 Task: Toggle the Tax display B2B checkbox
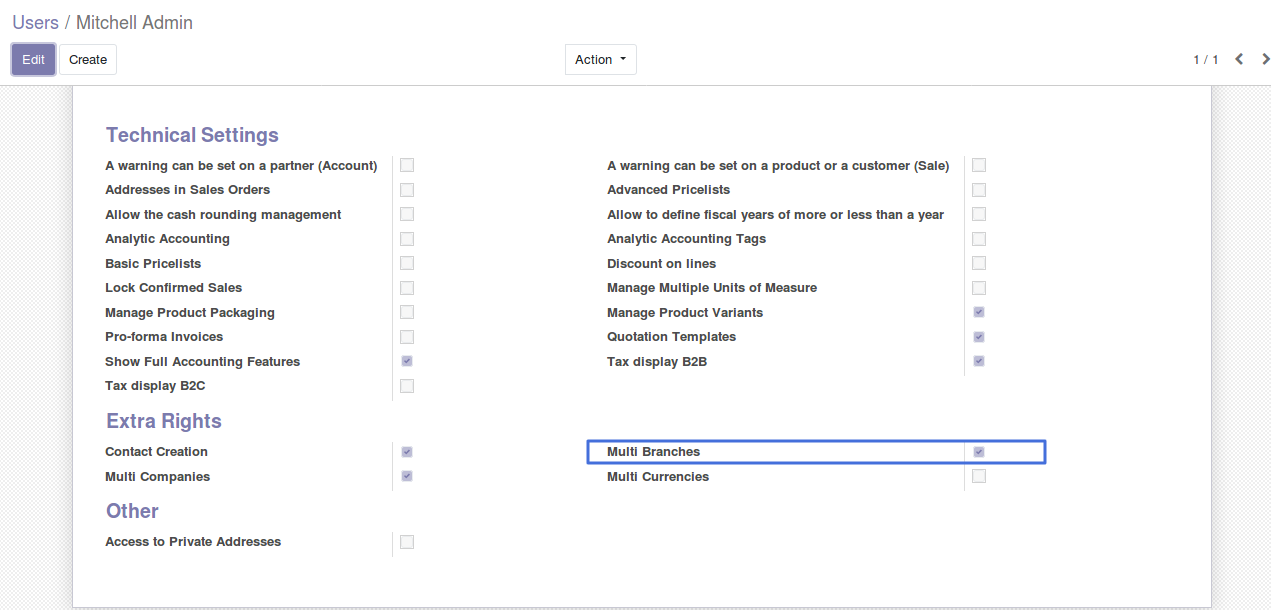tap(979, 361)
